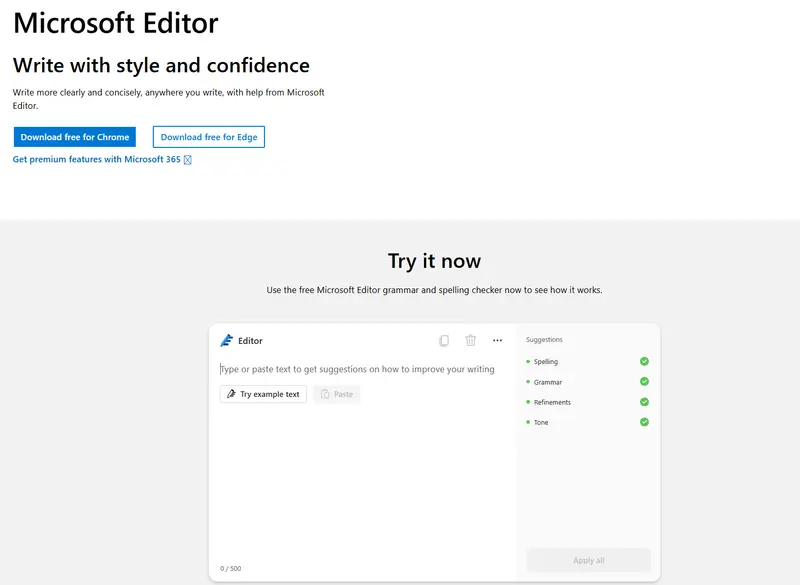This screenshot has height=585, width=800.
Task: Click the Microsoft Editor page title
Action: click(116, 23)
